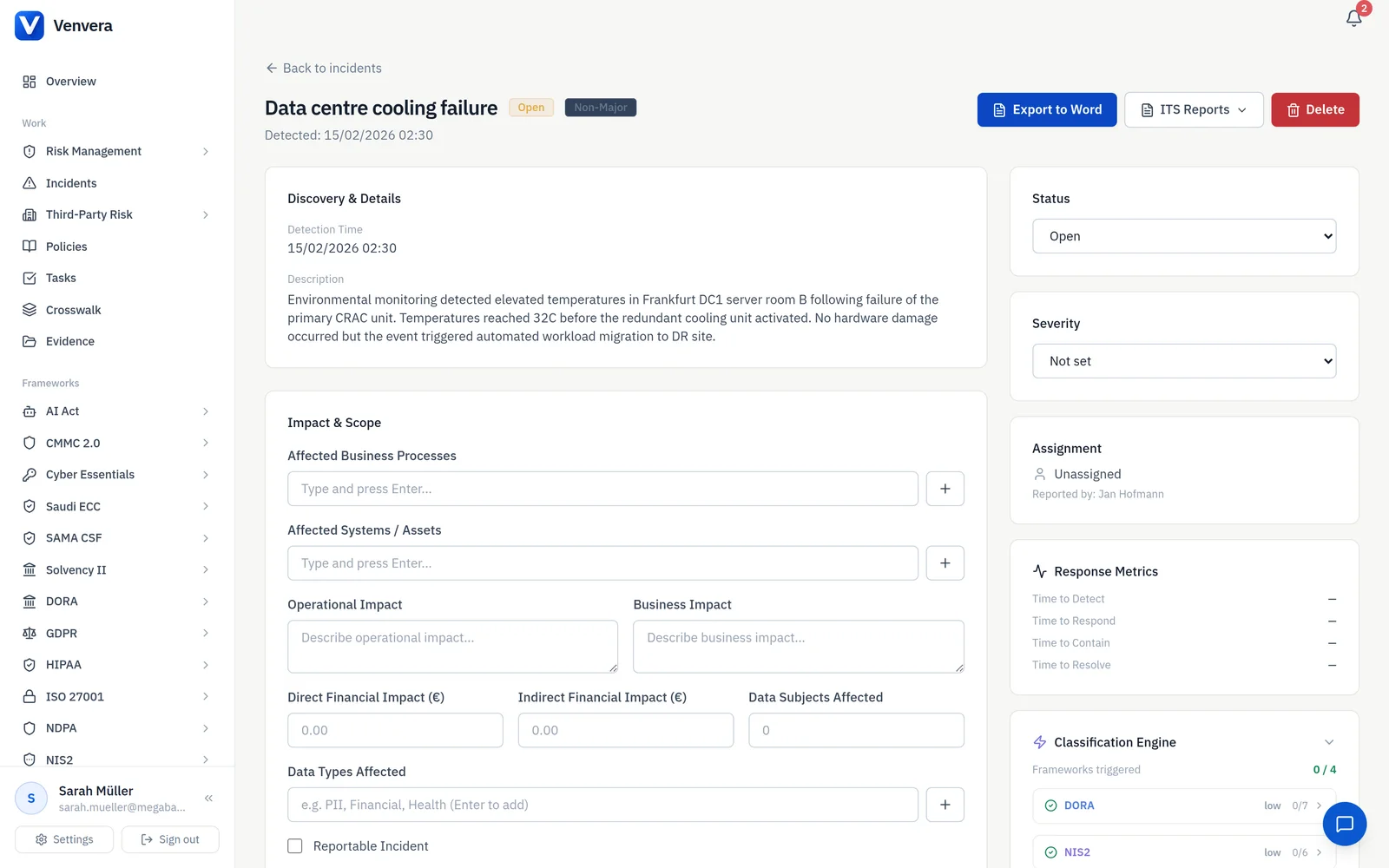Click the Overview grid icon
This screenshot has height=868, width=1389.
pos(30,82)
